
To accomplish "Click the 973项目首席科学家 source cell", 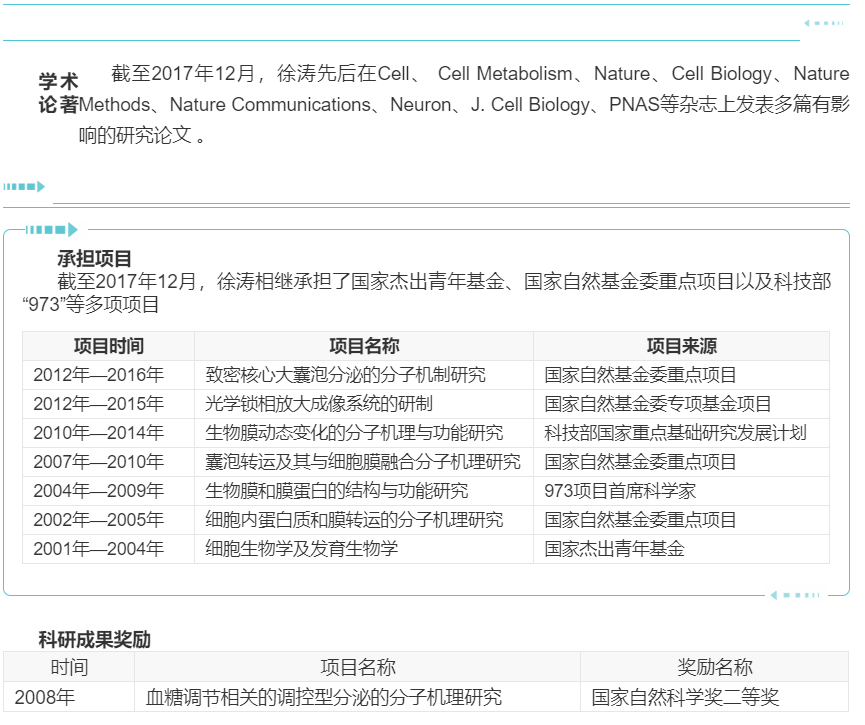I will [620, 491].
